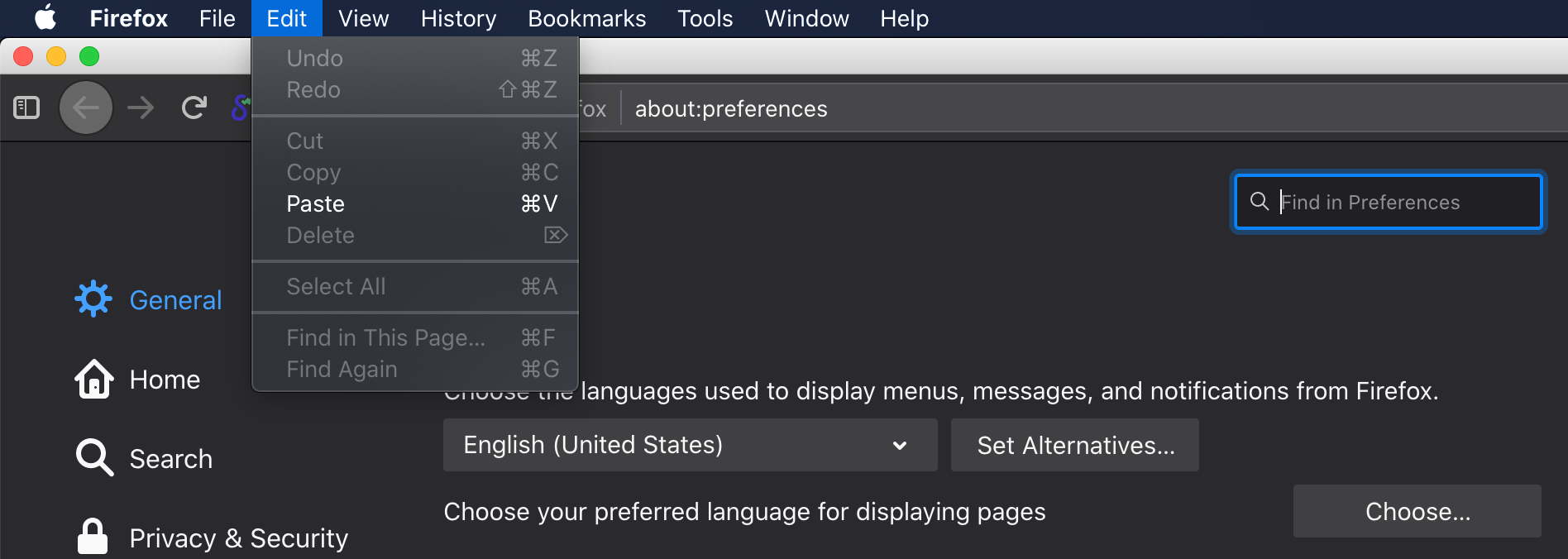Viewport: 1568px width, 559px height.
Task: Go back one page
Action: [x=86, y=107]
